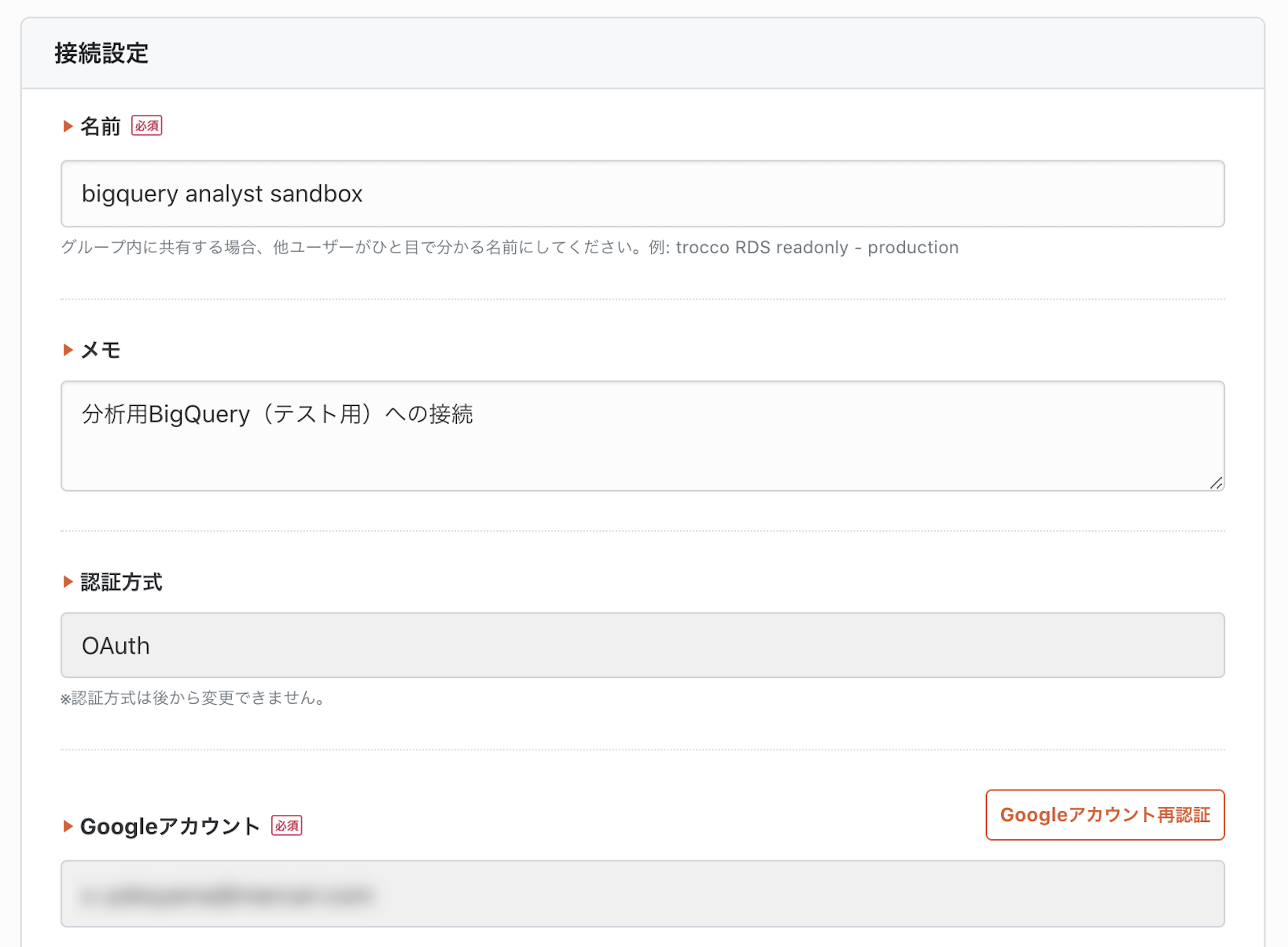Click the Googleアカウント field label text
Image resolution: width=1288 pixels, height=947 pixels.
point(170,826)
